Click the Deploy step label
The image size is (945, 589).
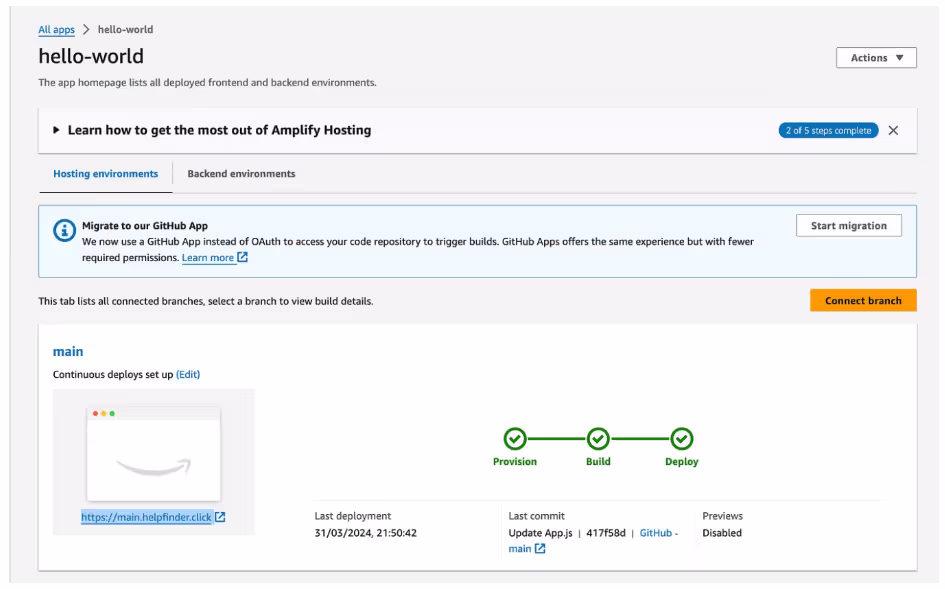coord(682,462)
